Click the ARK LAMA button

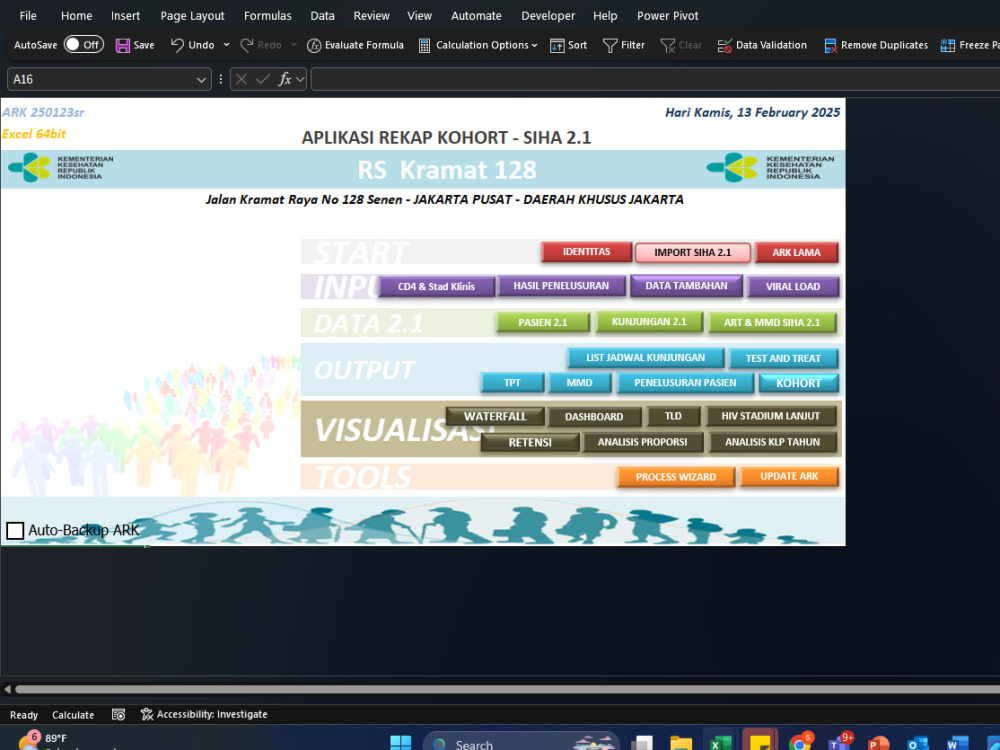click(x=796, y=253)
